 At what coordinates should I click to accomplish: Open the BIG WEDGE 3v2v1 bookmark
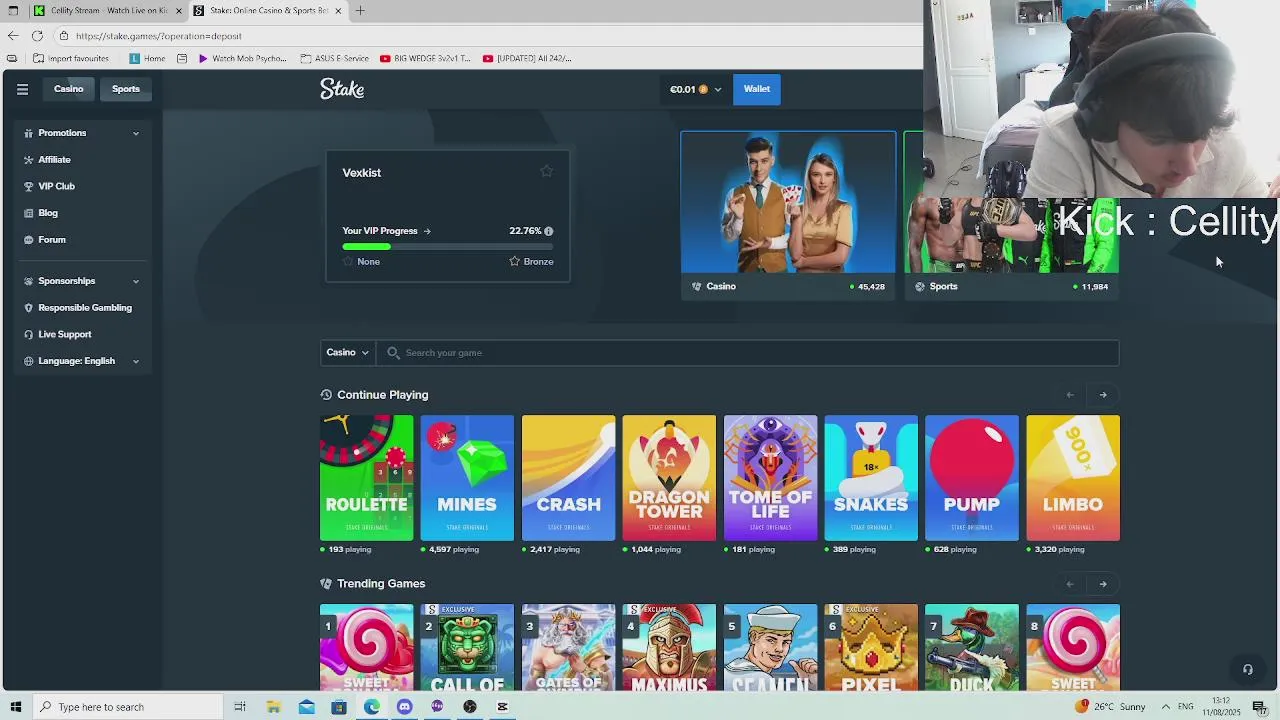tap(425, 58)
